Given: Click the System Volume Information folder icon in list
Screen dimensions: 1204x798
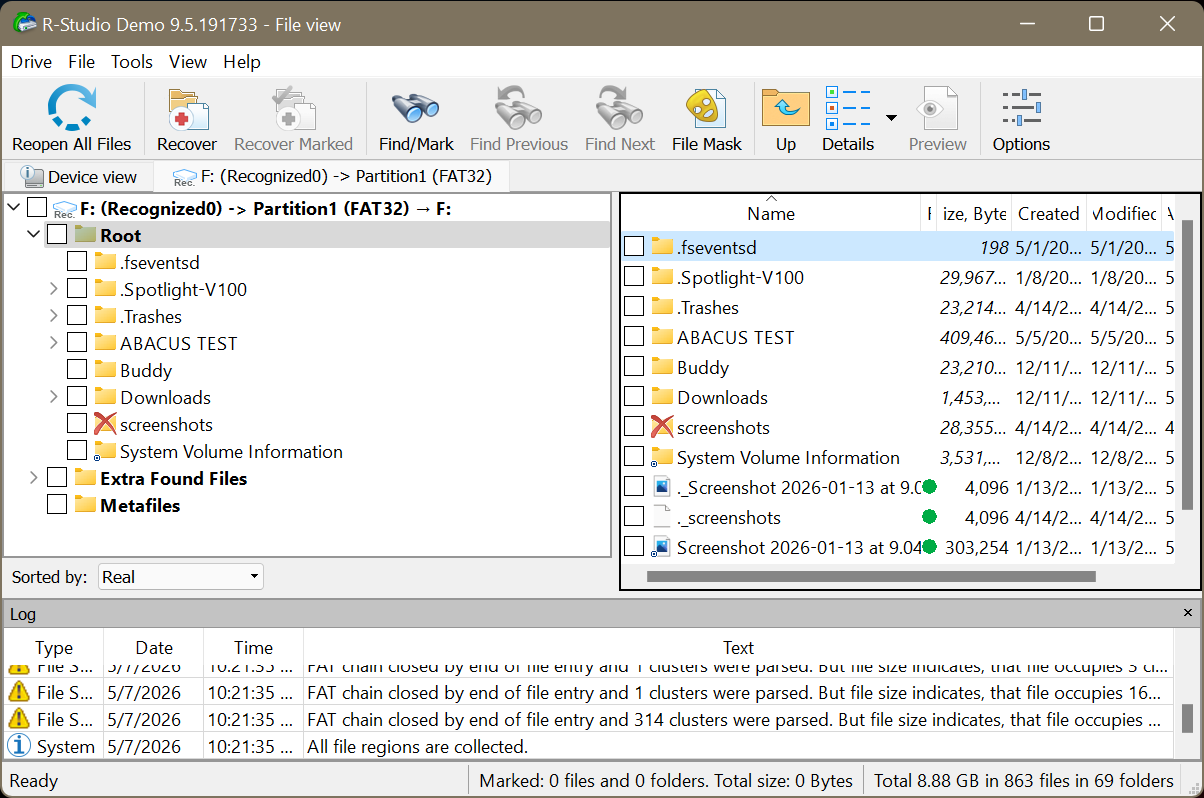Looking at the screenshot, I should coord(662,457).
